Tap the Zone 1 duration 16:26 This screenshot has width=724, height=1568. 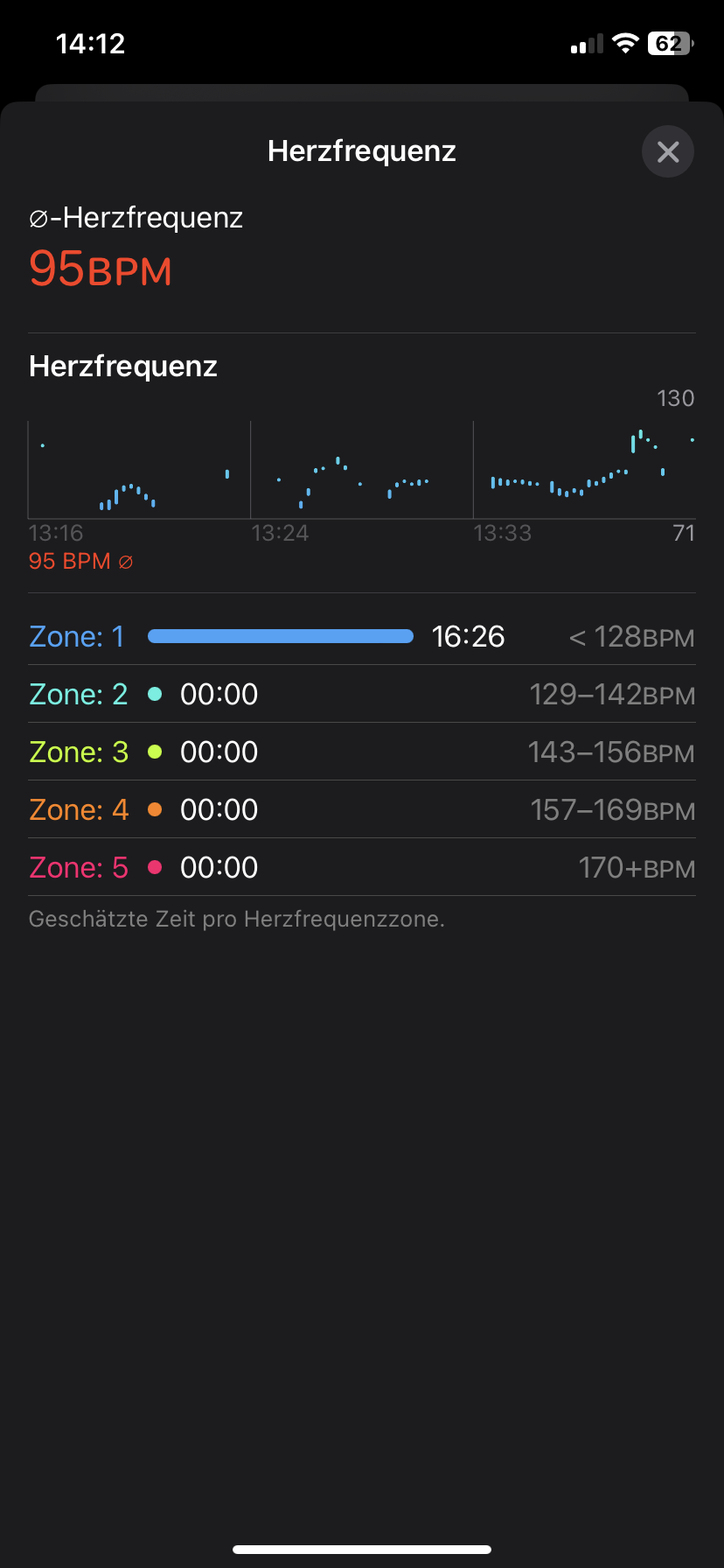pyautogui.click(x=468, y=636)
